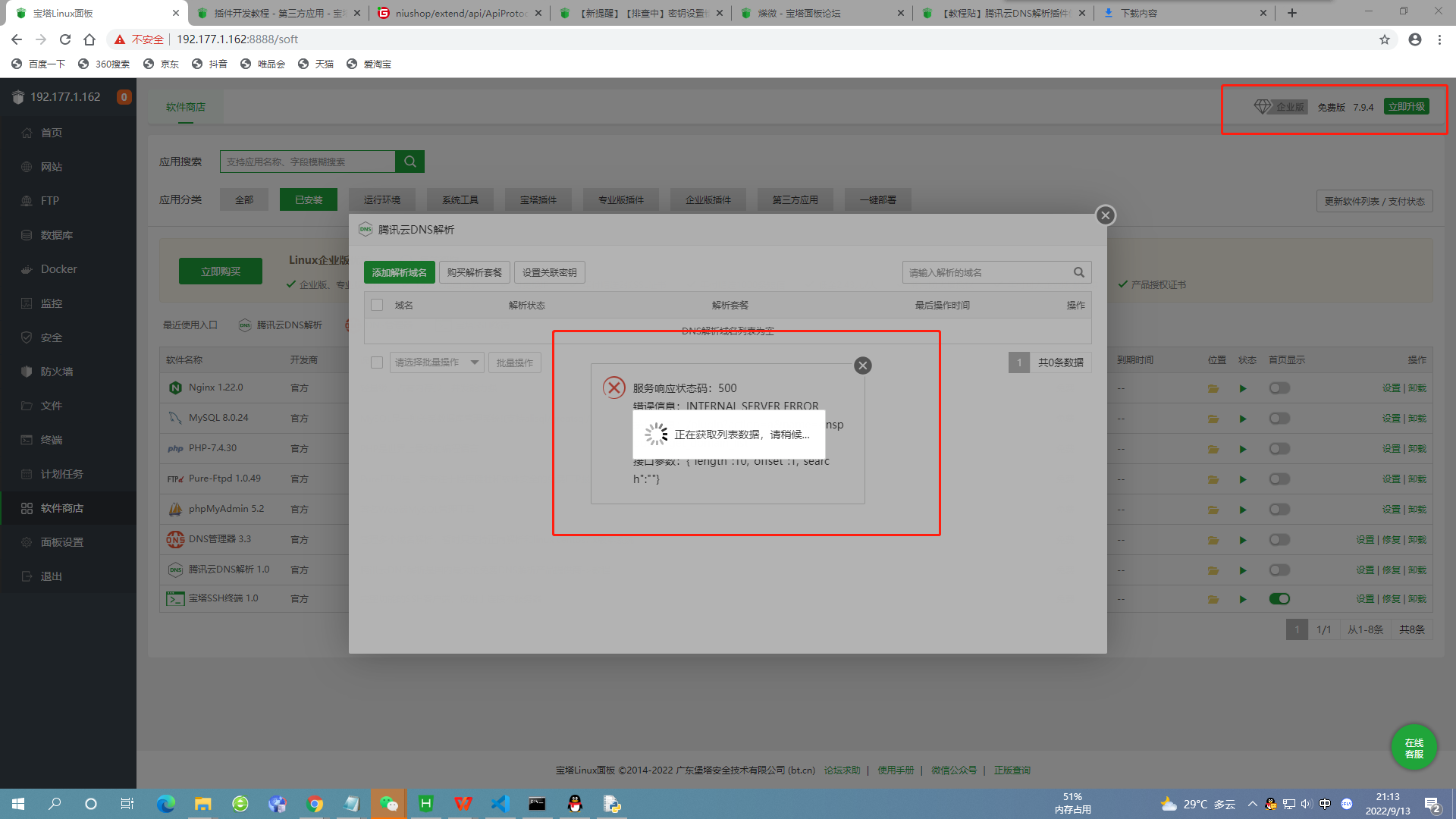This screenshot has height=819, width=1456.
Task: Focus the 请输入解析的域名 search field
Action: pyautogui.click(x=986, y=272)
